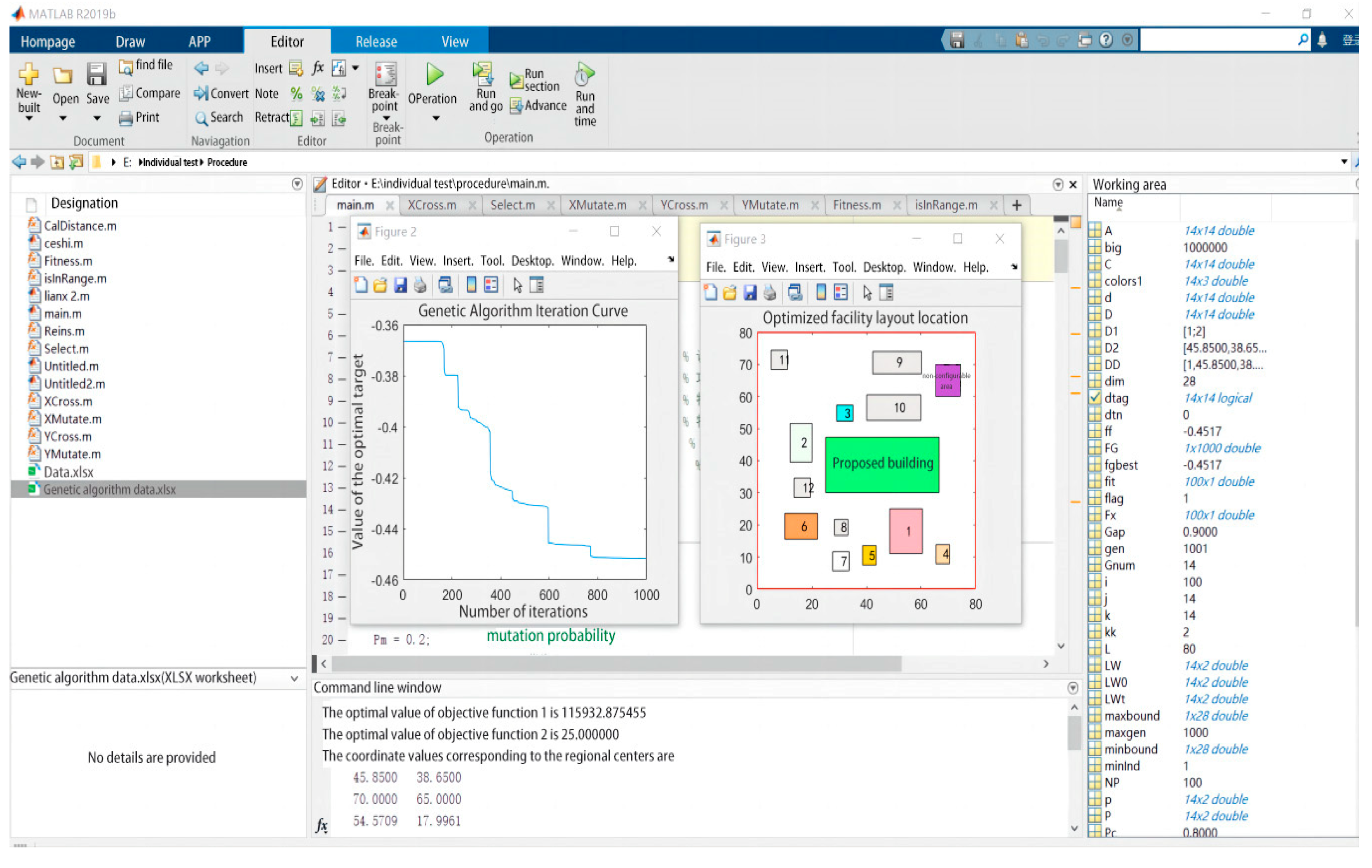Click the Breakpoint icon in ribbon

click(386, 75)
